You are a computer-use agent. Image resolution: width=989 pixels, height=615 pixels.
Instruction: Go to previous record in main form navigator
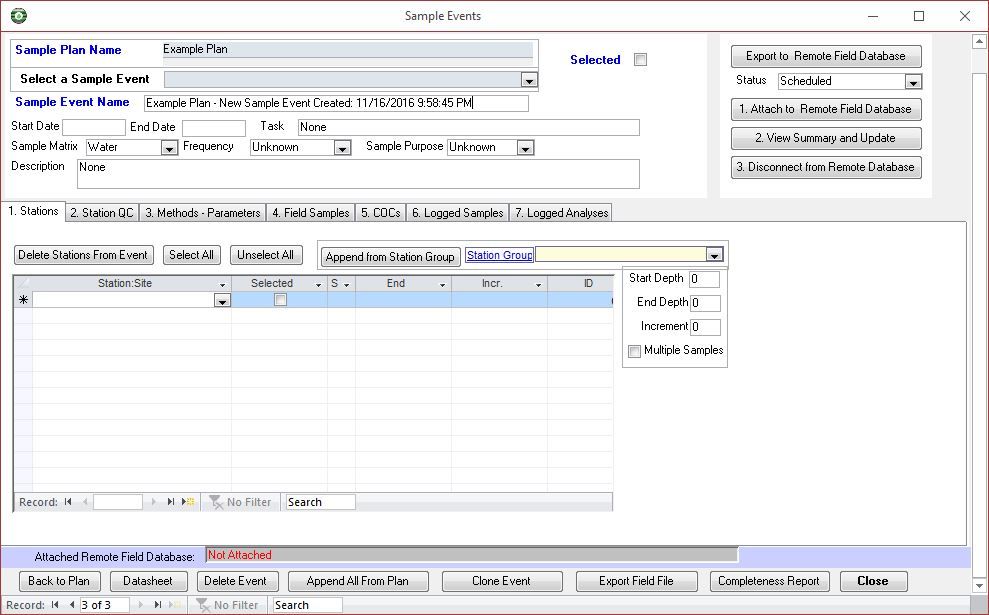pyautogui.click(x=72, y=605)
